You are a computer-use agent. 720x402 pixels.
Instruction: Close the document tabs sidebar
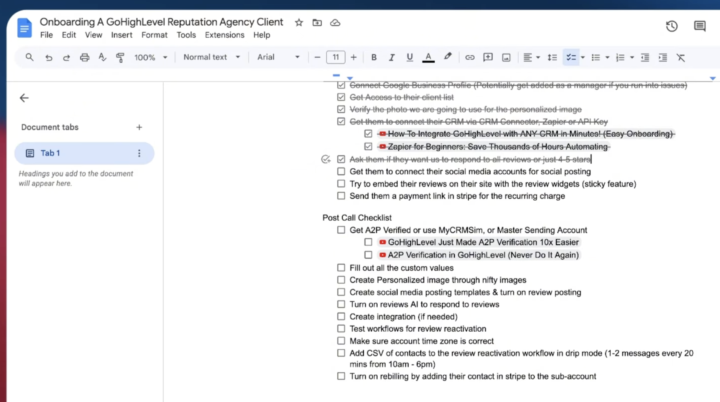click(24, 98)
